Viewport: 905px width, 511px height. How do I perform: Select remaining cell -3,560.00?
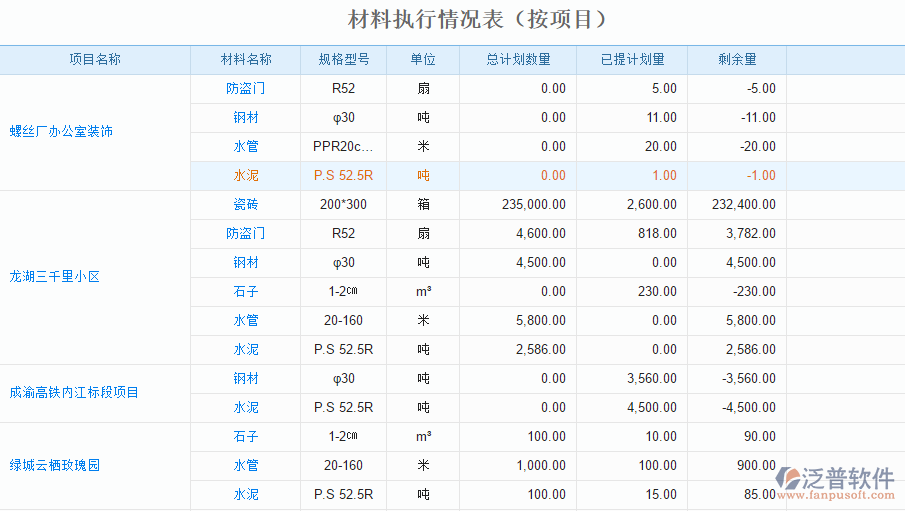[x=737, y=379]
